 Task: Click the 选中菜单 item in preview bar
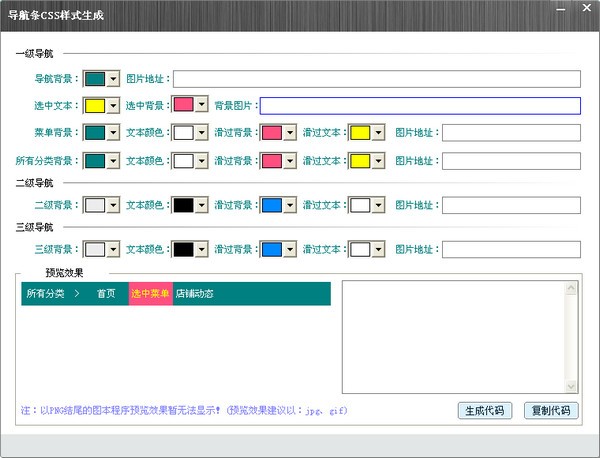[x=150, y=294]
